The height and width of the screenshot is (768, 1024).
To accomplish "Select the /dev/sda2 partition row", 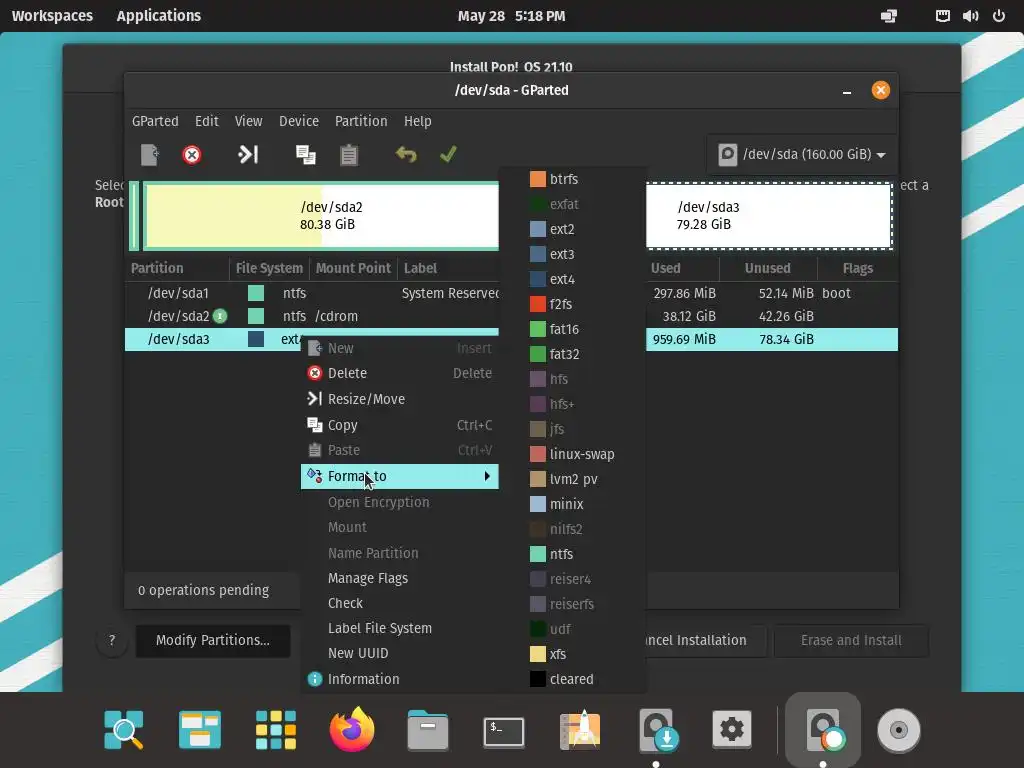I will [x=511, y=316].
